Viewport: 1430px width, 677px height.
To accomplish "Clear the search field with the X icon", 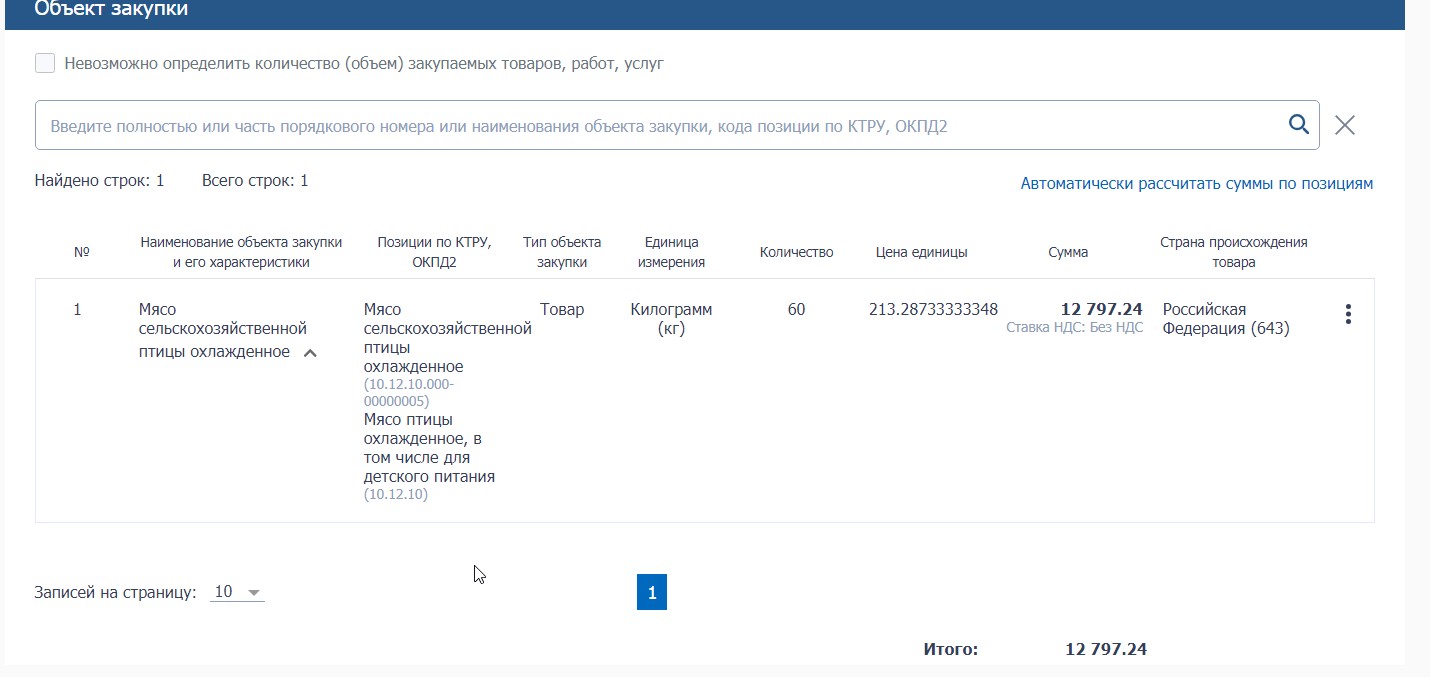I will point(1345,125).
